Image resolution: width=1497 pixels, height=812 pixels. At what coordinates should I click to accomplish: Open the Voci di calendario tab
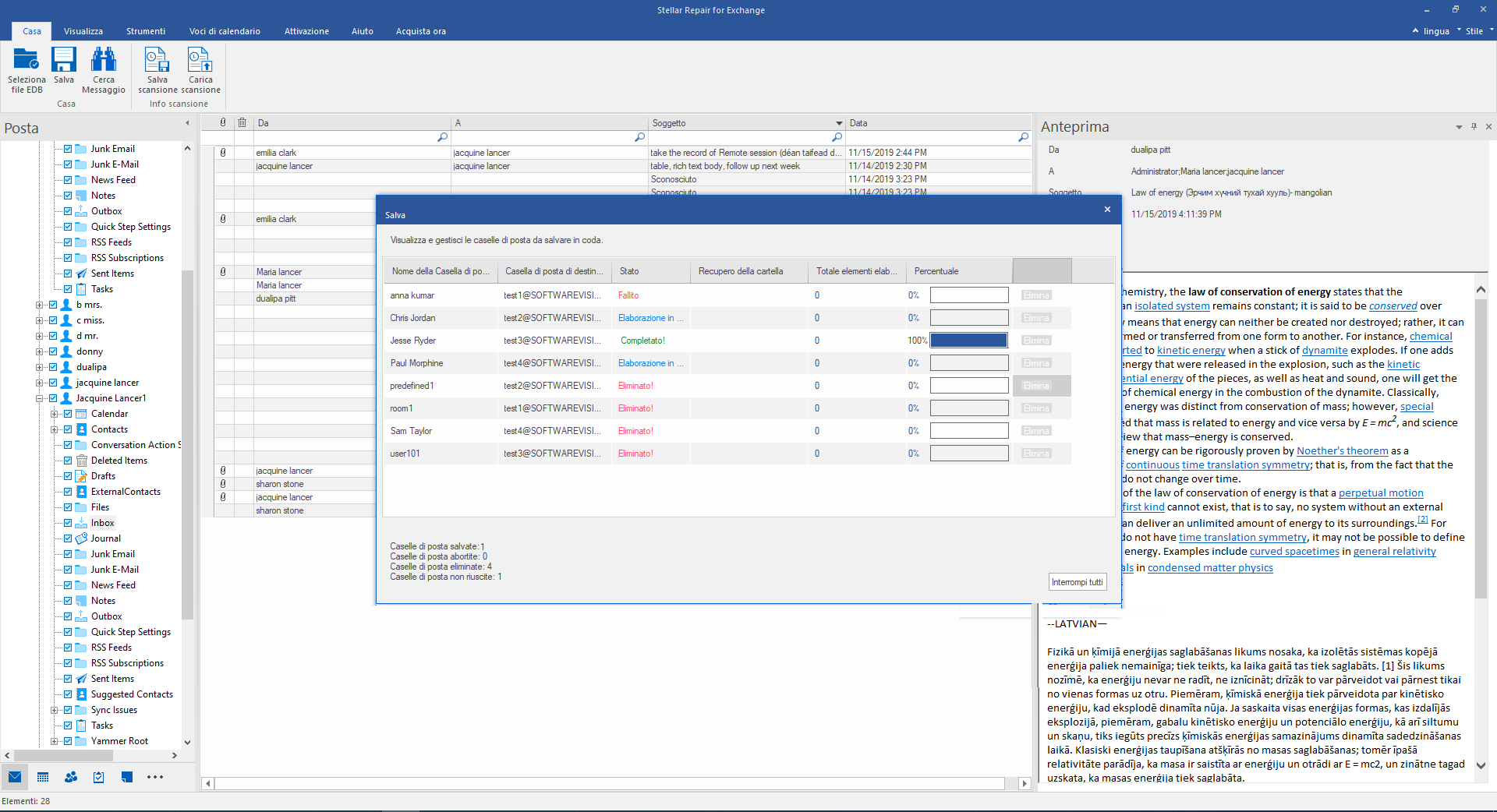[225, 31]
